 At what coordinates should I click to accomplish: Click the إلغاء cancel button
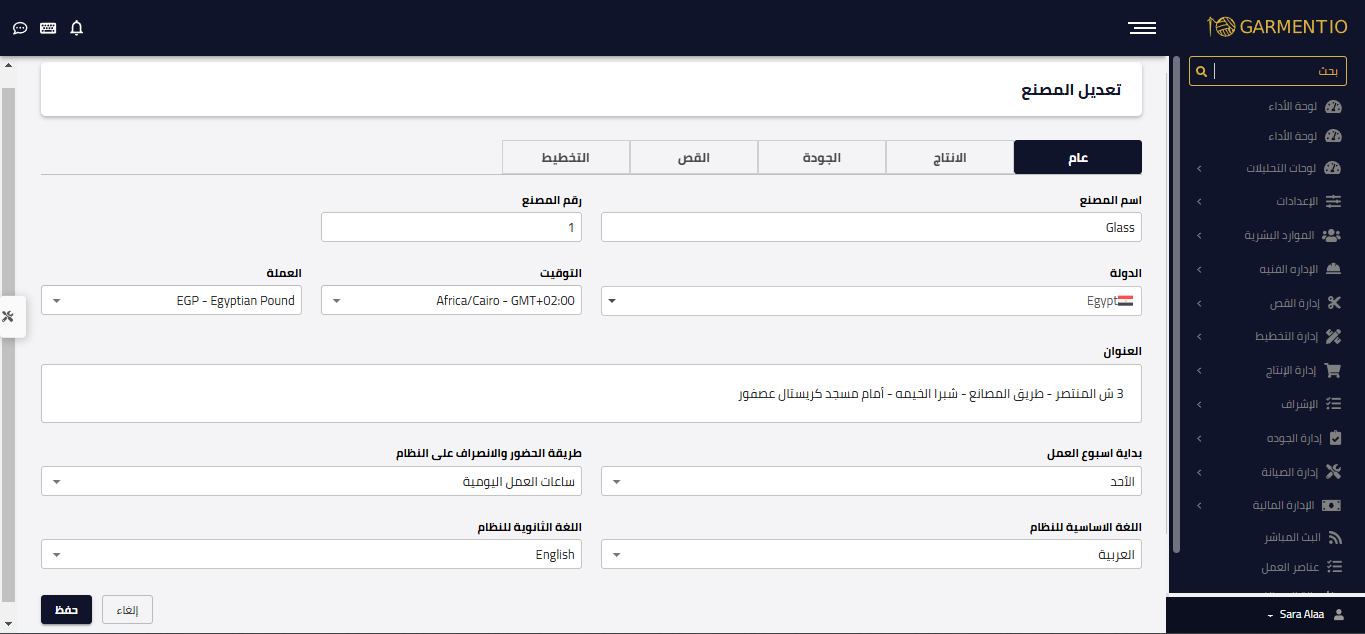pos(128,609)
